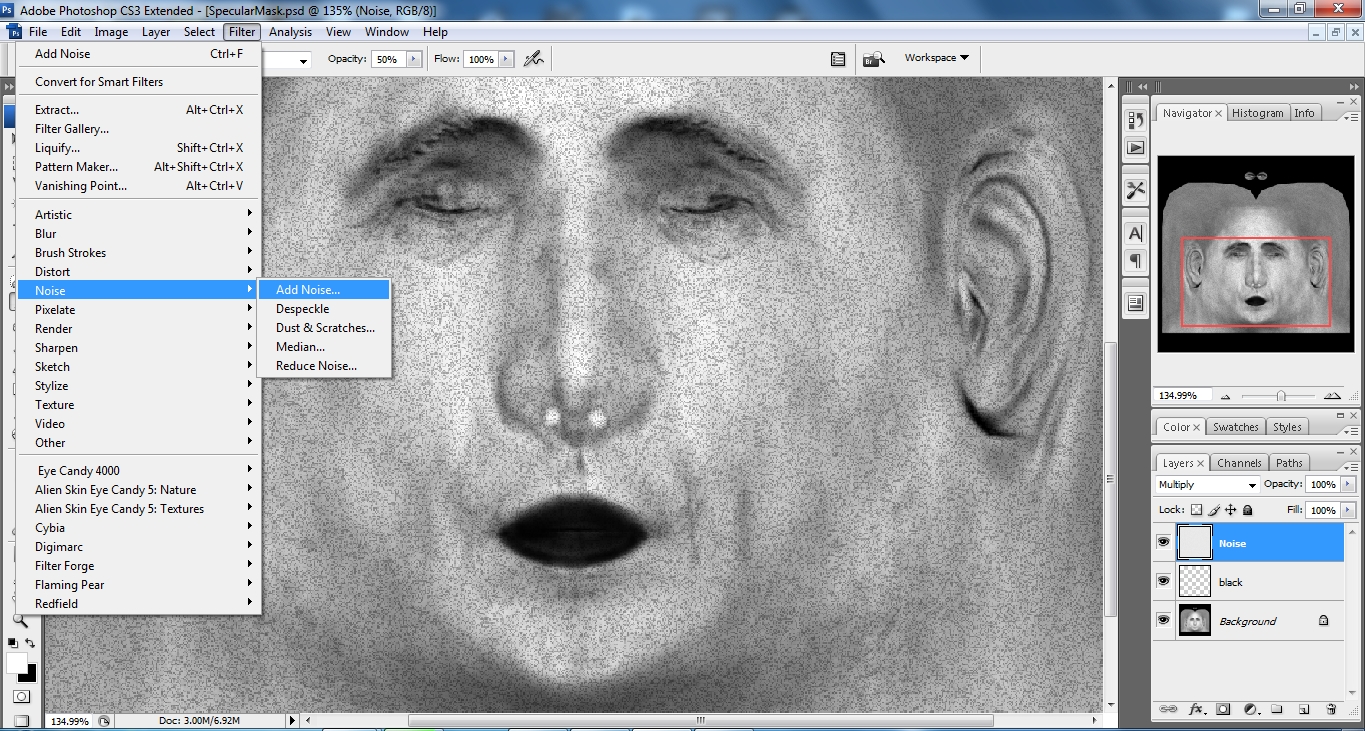Hide the black layer
Screen dimensions: 1365x731
coord(1163,581)
